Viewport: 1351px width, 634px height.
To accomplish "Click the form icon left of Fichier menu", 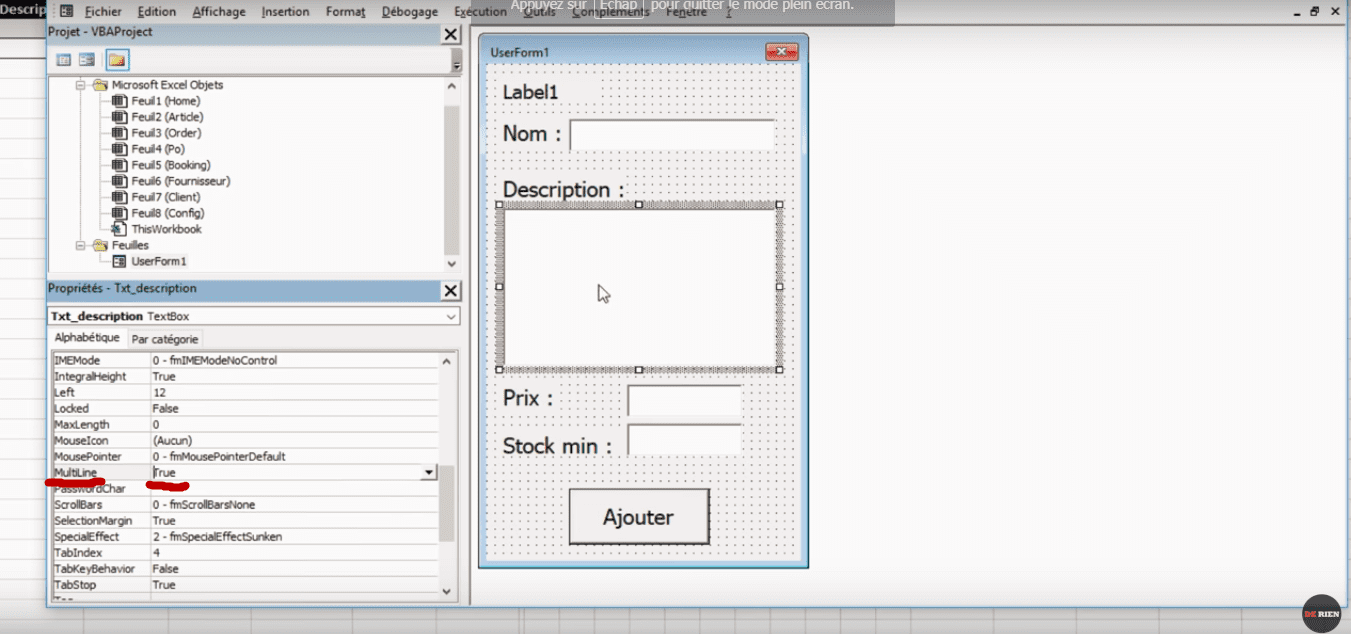I will click(66, 12).
